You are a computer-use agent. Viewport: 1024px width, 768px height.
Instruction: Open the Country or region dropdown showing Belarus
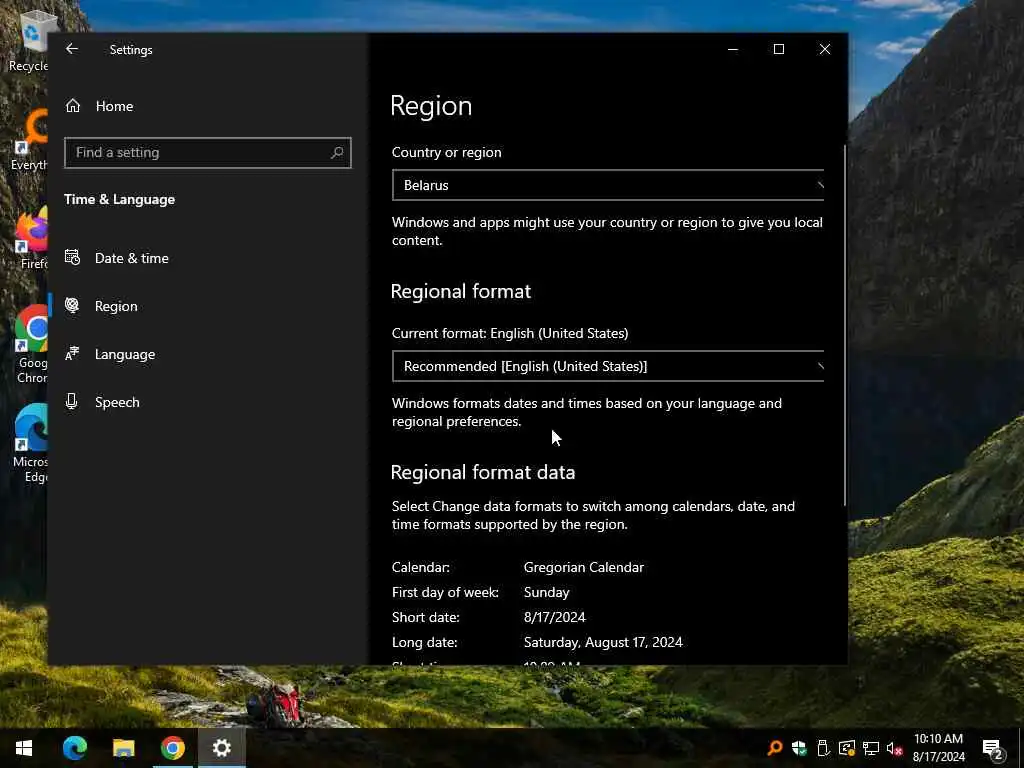(x=608, y=185)
